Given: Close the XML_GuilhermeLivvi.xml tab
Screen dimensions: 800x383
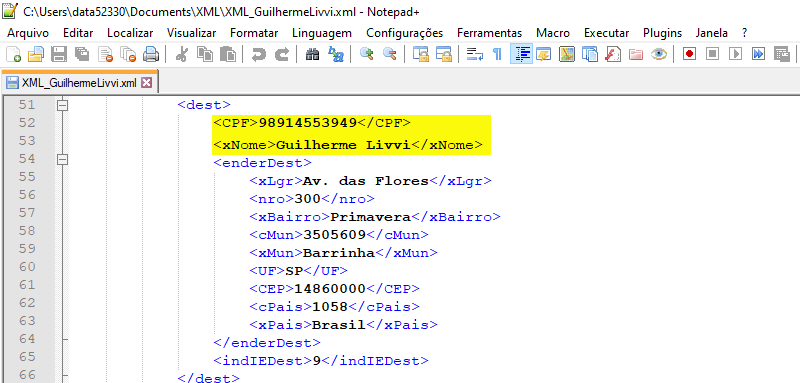Looking at the screenshot, I should click(146, 82).
